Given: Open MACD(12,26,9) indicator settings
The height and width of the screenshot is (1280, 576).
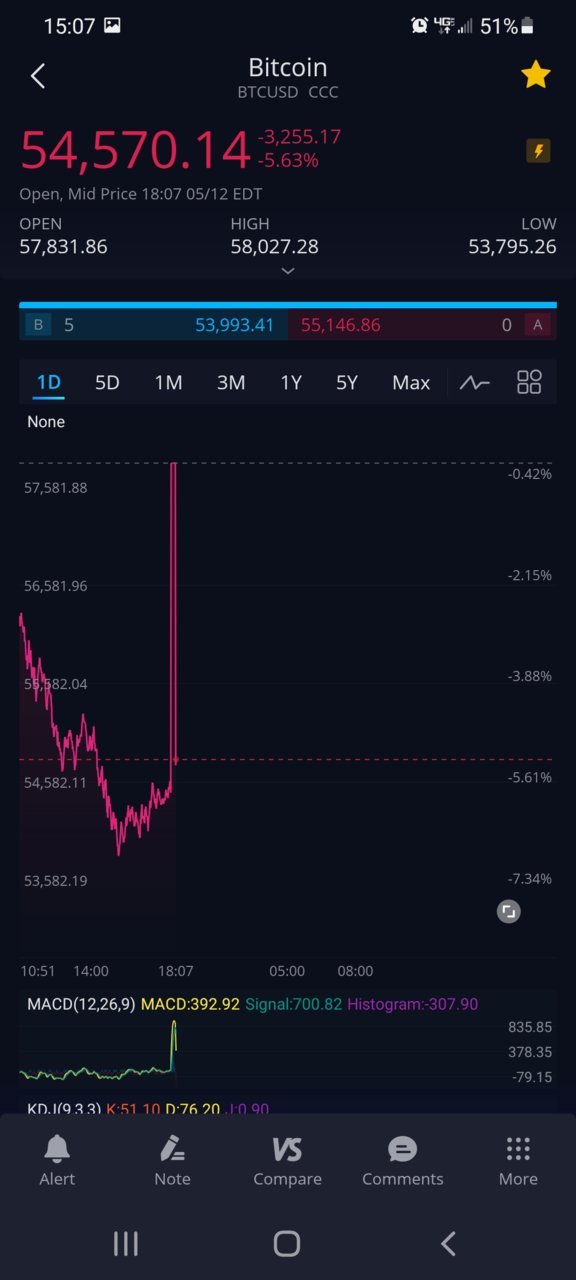Looking at the screenshot, I should coord(81,1004).
